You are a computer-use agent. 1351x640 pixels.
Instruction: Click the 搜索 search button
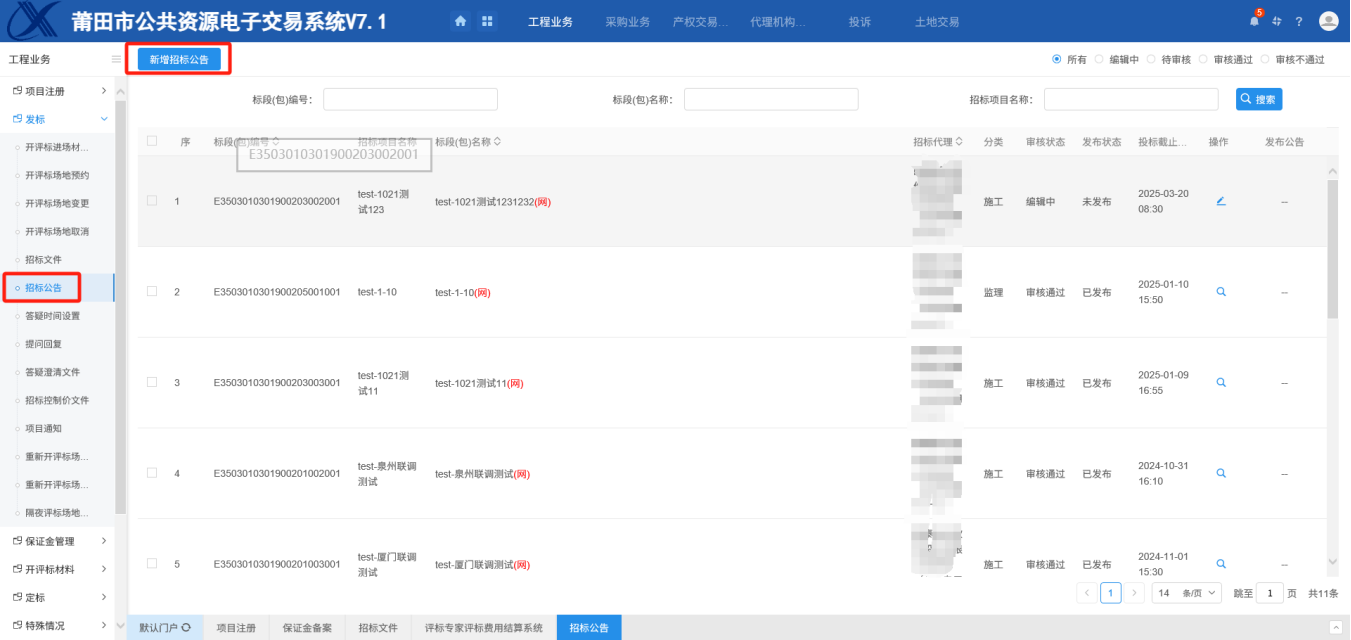coord(1258,99)
